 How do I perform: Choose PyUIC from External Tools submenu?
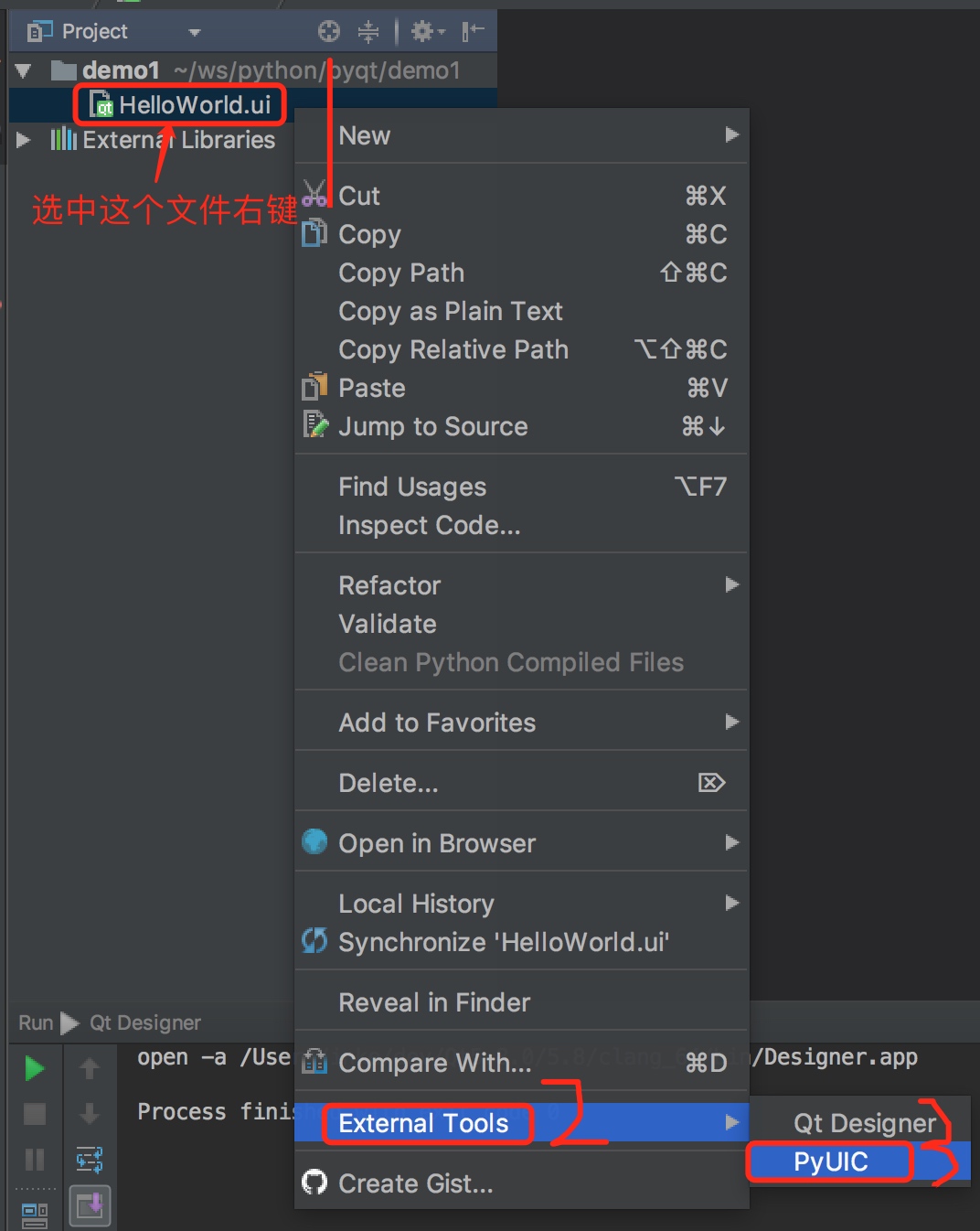coord(830,1162)
